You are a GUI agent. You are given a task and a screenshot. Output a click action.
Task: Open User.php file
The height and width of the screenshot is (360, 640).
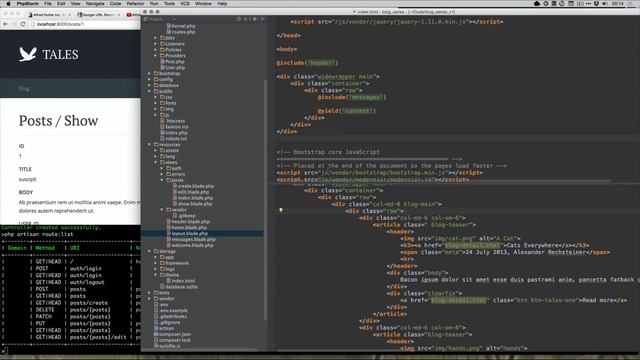(172, 67)
